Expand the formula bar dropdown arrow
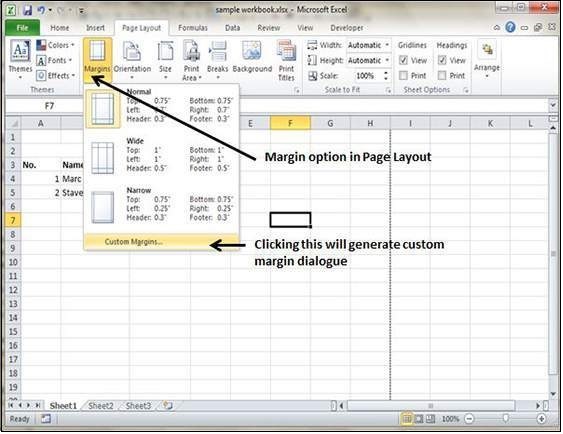The width and height of the screenshot is (563, 434). tap(553, 106)
